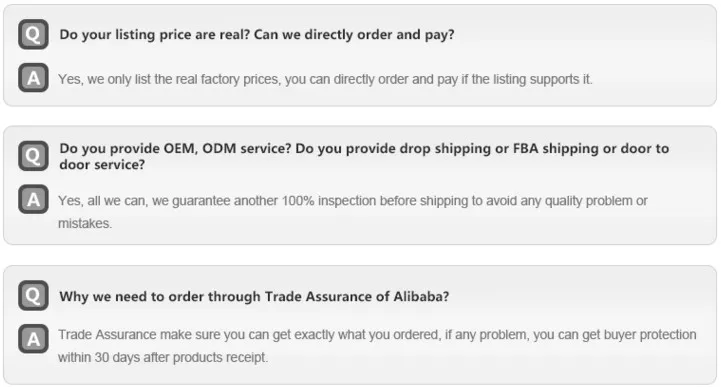Click the answer line starting "Yes, all we can"

pyautogui.click(x=353, y=201)
